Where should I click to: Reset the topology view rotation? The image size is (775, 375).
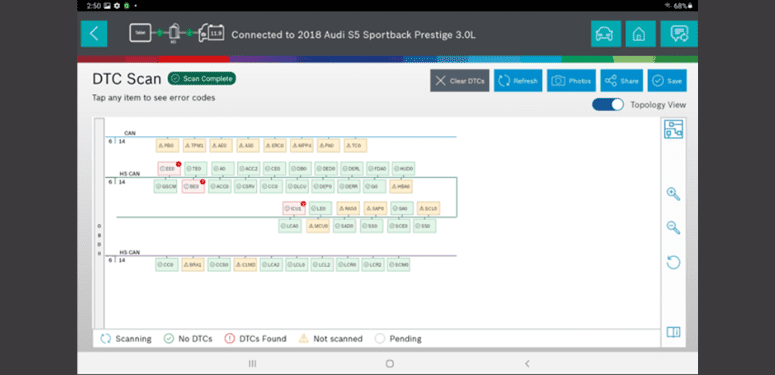pos(673,262)
